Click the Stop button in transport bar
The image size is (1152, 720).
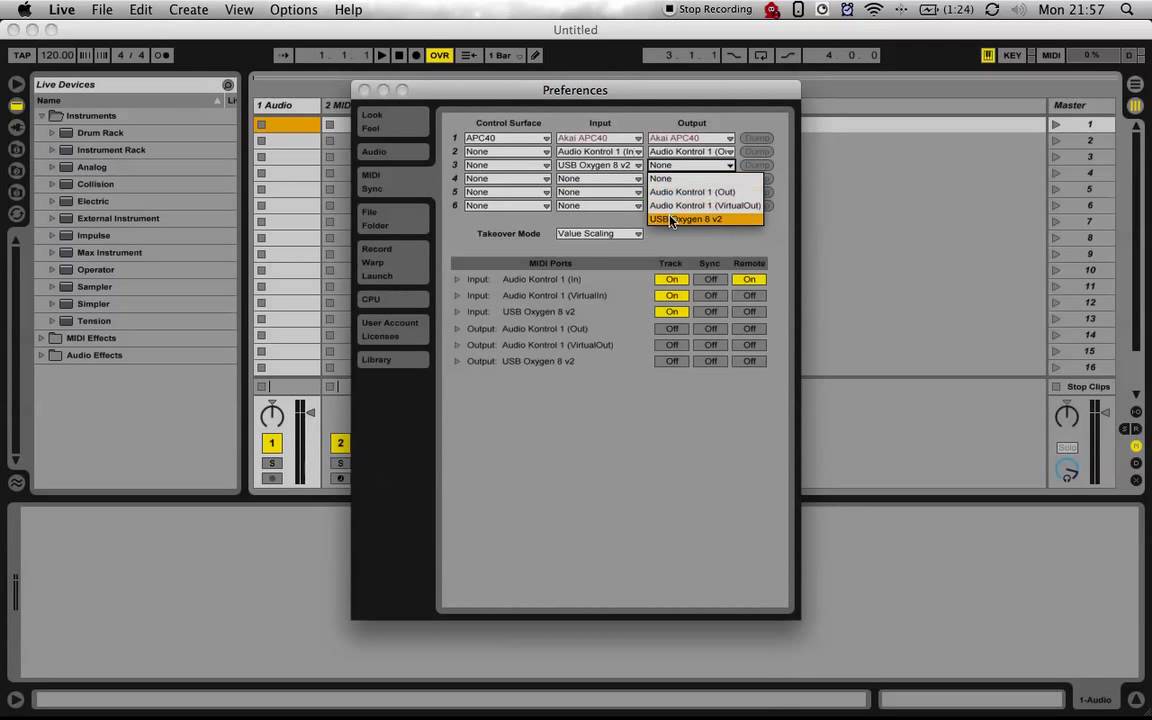pos(399,55)
